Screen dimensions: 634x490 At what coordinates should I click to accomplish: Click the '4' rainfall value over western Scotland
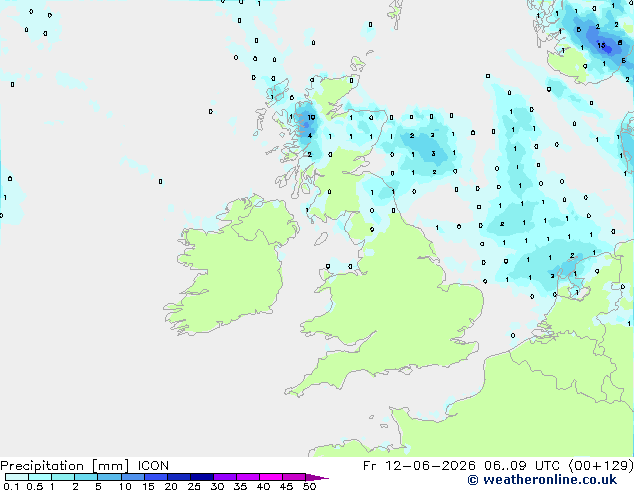tap(310, 135)
